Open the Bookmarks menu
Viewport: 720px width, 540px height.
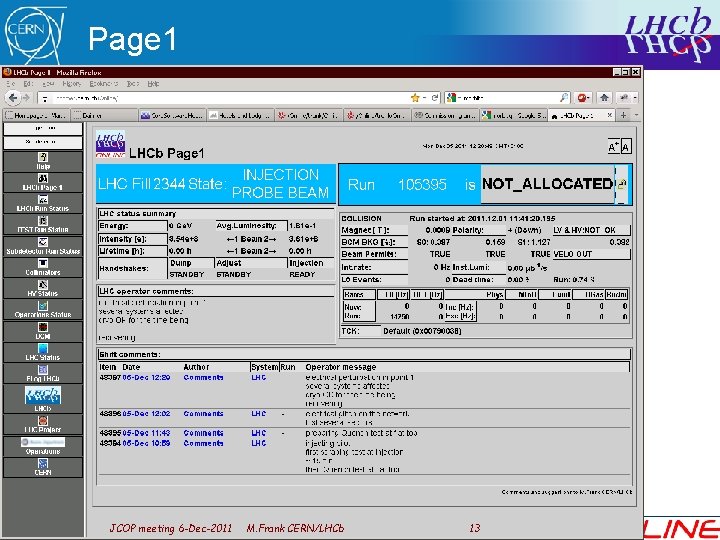(x=104, y=84)
